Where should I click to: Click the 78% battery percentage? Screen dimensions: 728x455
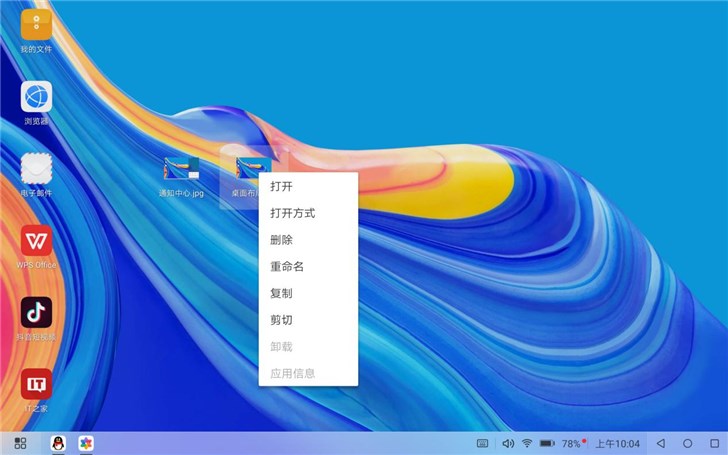click(572, 444)
